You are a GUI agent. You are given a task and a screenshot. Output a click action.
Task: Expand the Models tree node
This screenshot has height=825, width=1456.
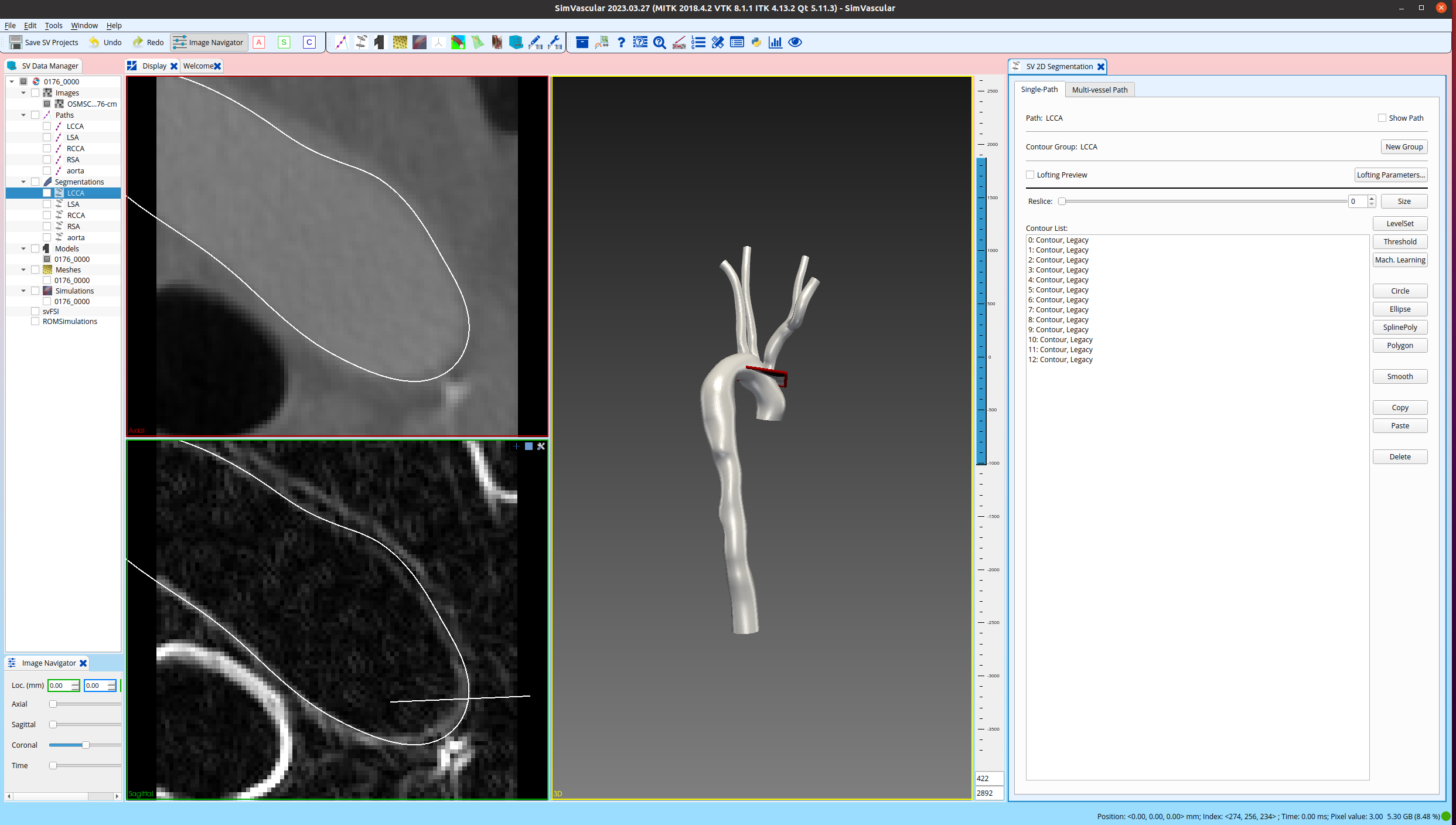(x=23, y=248)
